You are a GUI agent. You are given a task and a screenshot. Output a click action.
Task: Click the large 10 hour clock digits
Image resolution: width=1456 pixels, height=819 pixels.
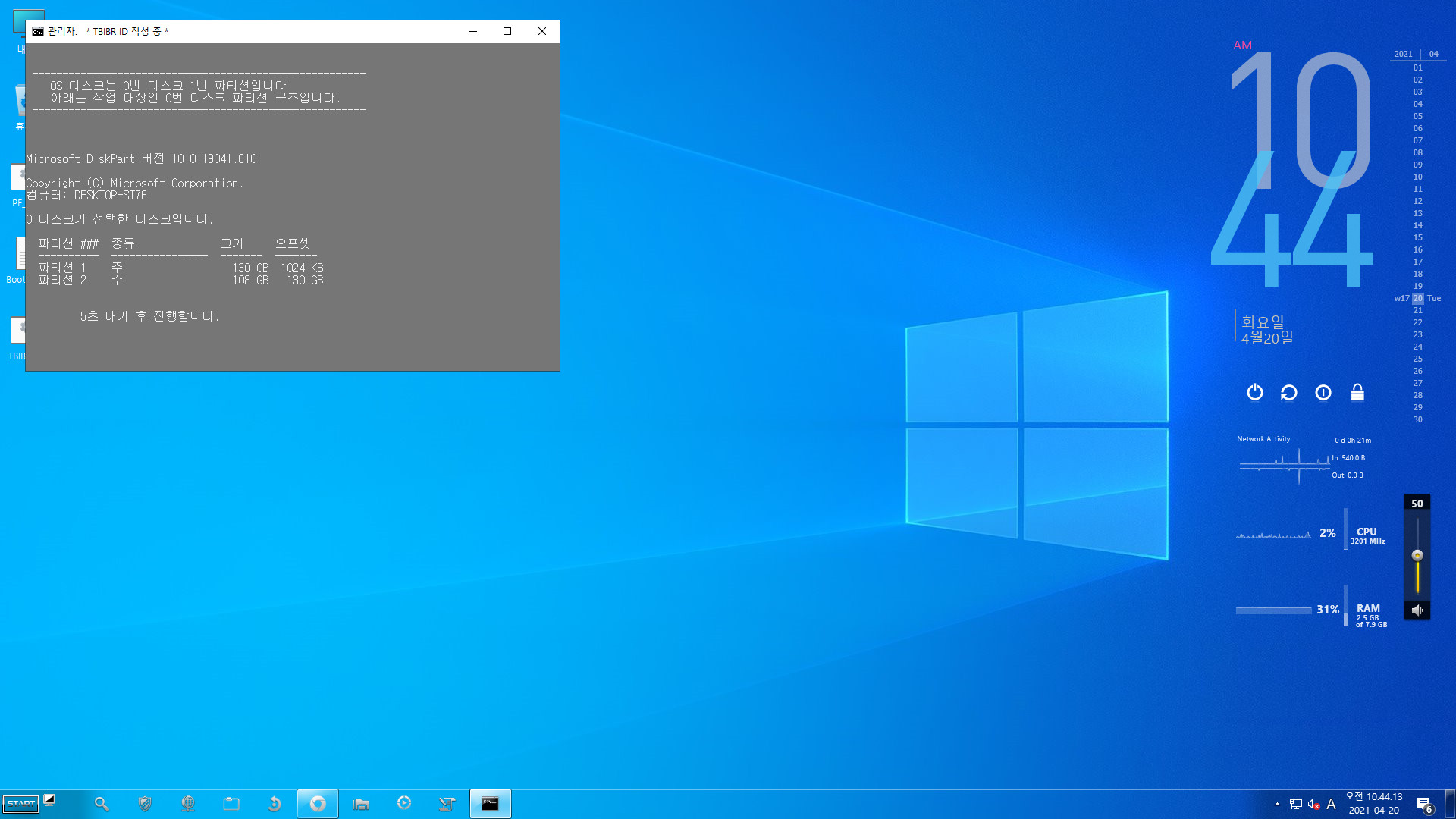pyautogui.click(x=1300, y=120)
